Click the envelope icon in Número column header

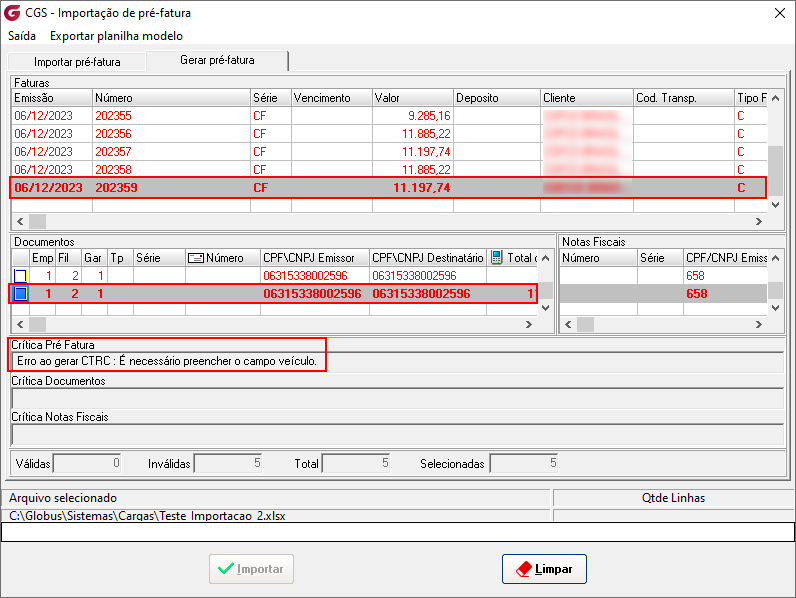click(x=195, y=258)
